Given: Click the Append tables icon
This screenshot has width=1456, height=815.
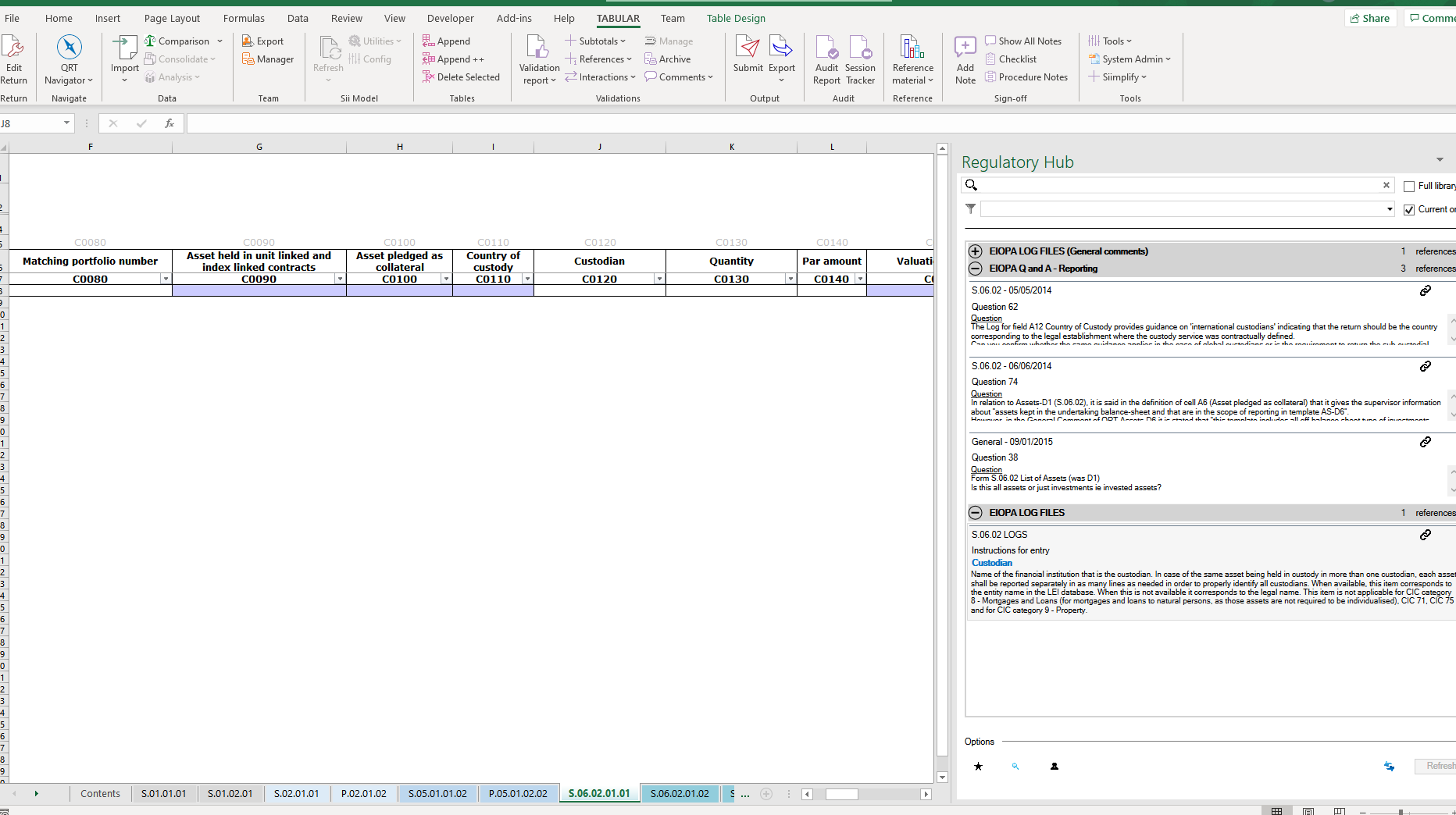Looking at the screenshot, I should click(447, 41).
